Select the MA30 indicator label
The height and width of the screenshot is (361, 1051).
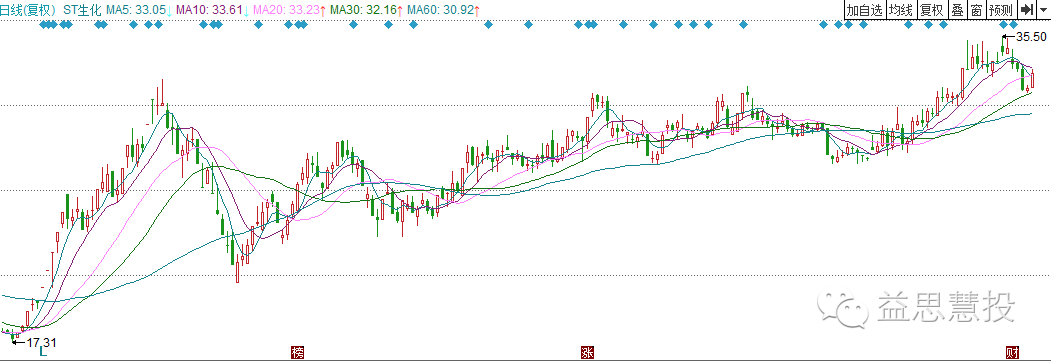[x=367, y=10]
